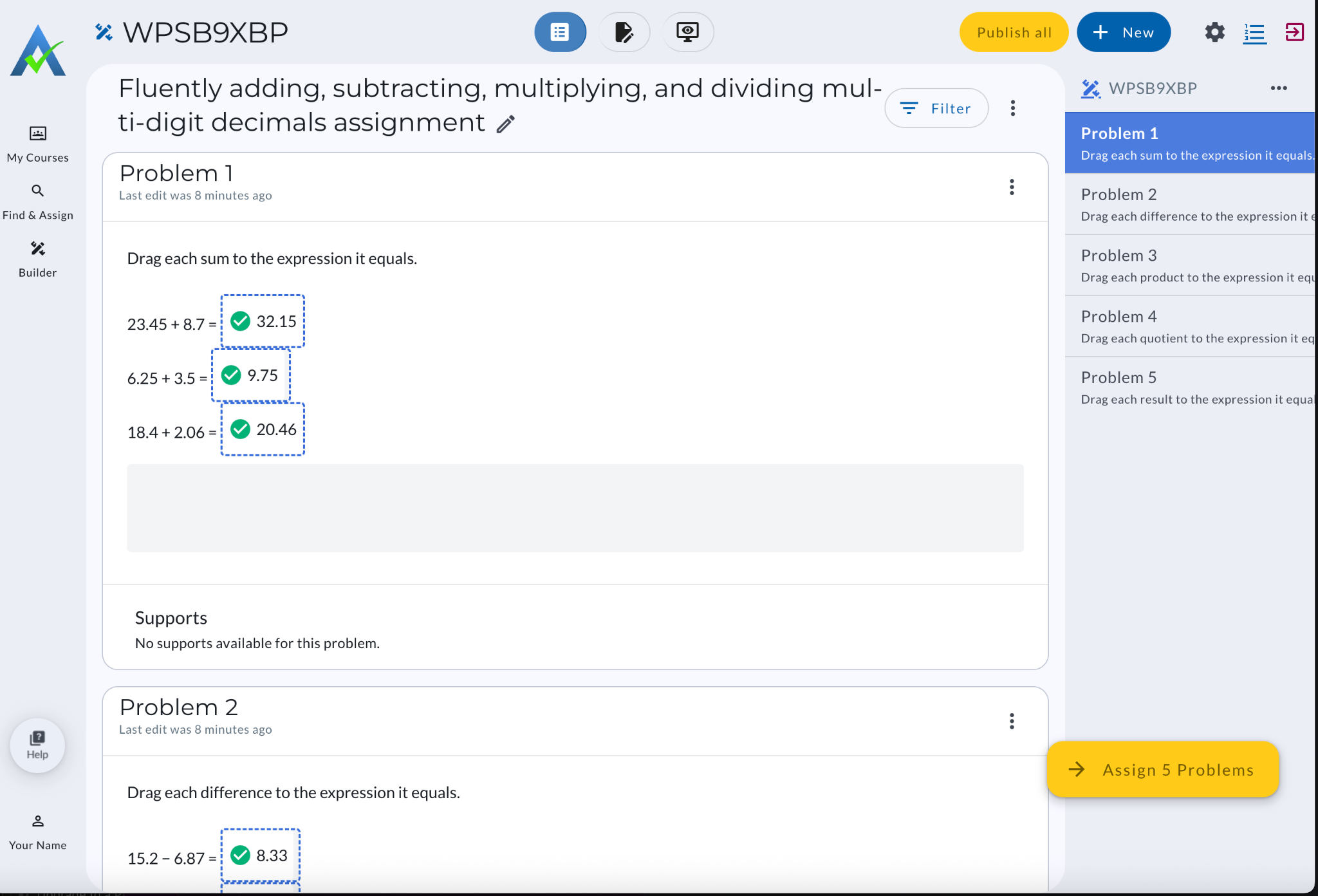
Task: Open assignment options three-dot menu
Action: pyautogui.click(x=1013, y=108)
